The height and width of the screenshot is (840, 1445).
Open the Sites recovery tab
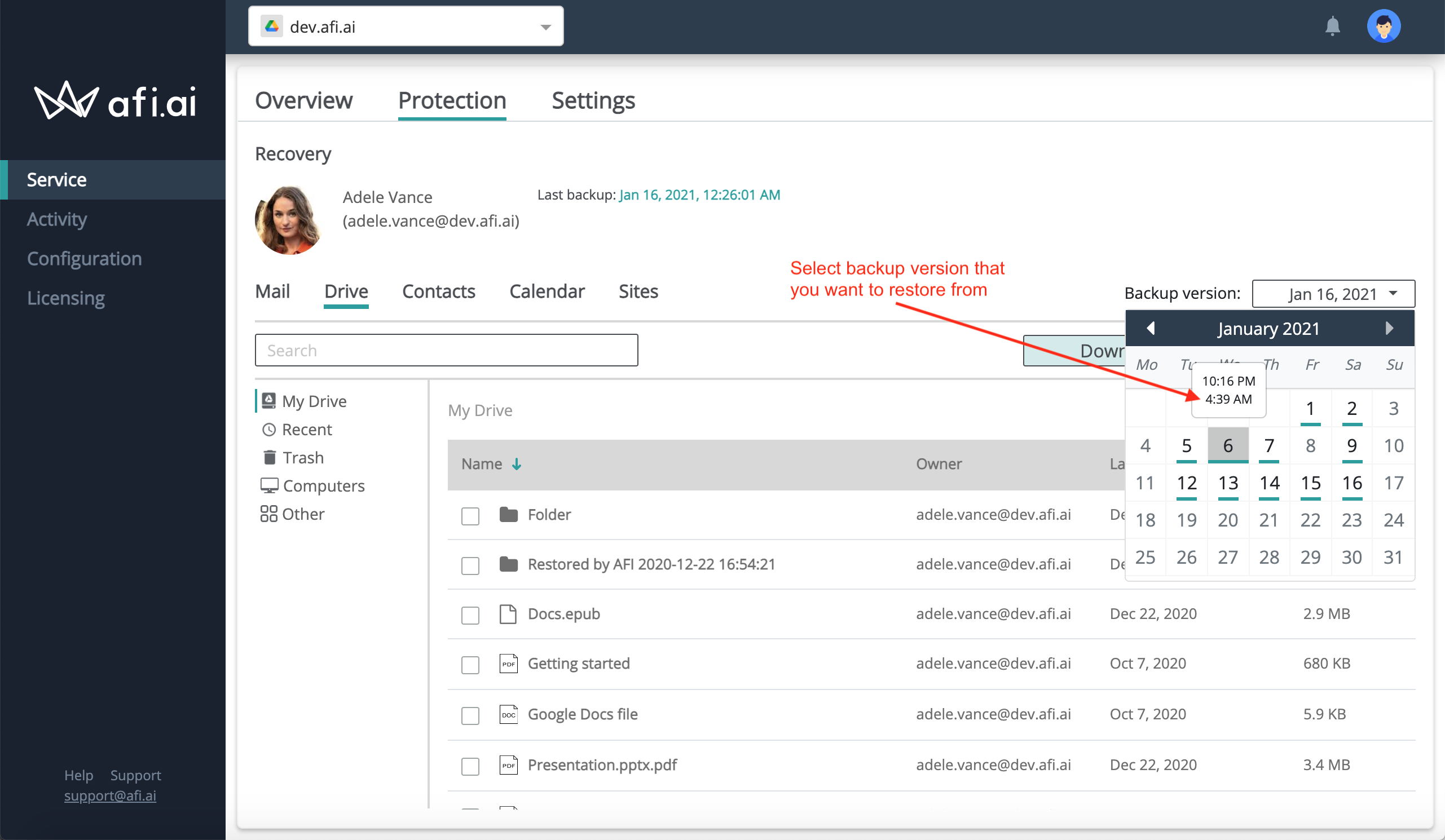[638, 291]
